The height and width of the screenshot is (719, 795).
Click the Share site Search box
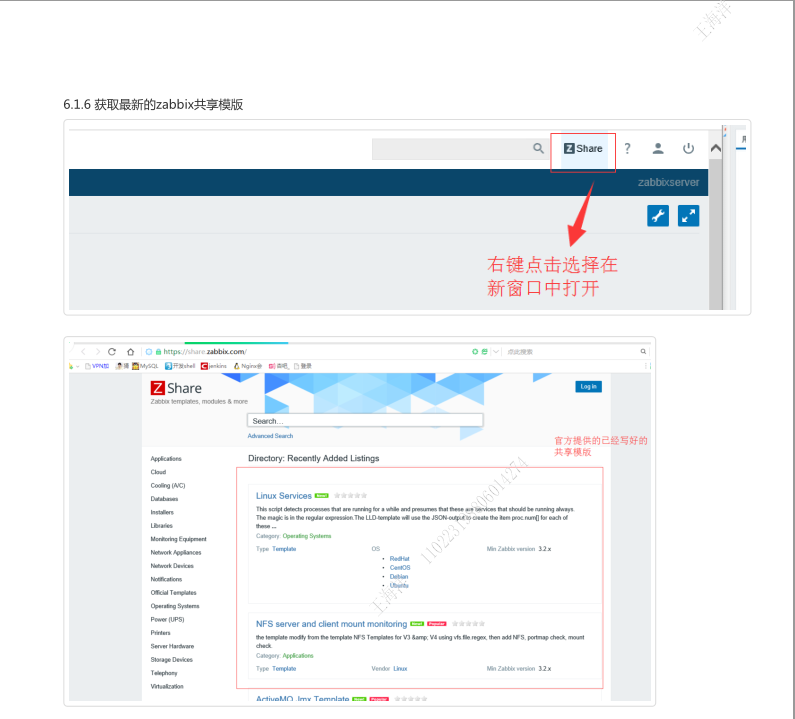pyautogui.click(x=365, y=421)
